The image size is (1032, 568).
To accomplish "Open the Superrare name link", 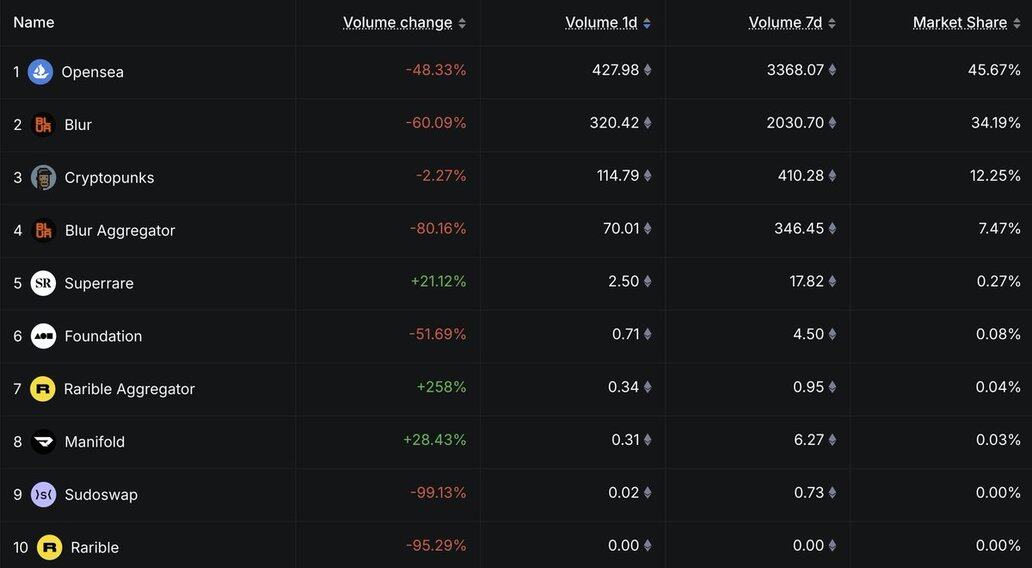I will (99, 283).
